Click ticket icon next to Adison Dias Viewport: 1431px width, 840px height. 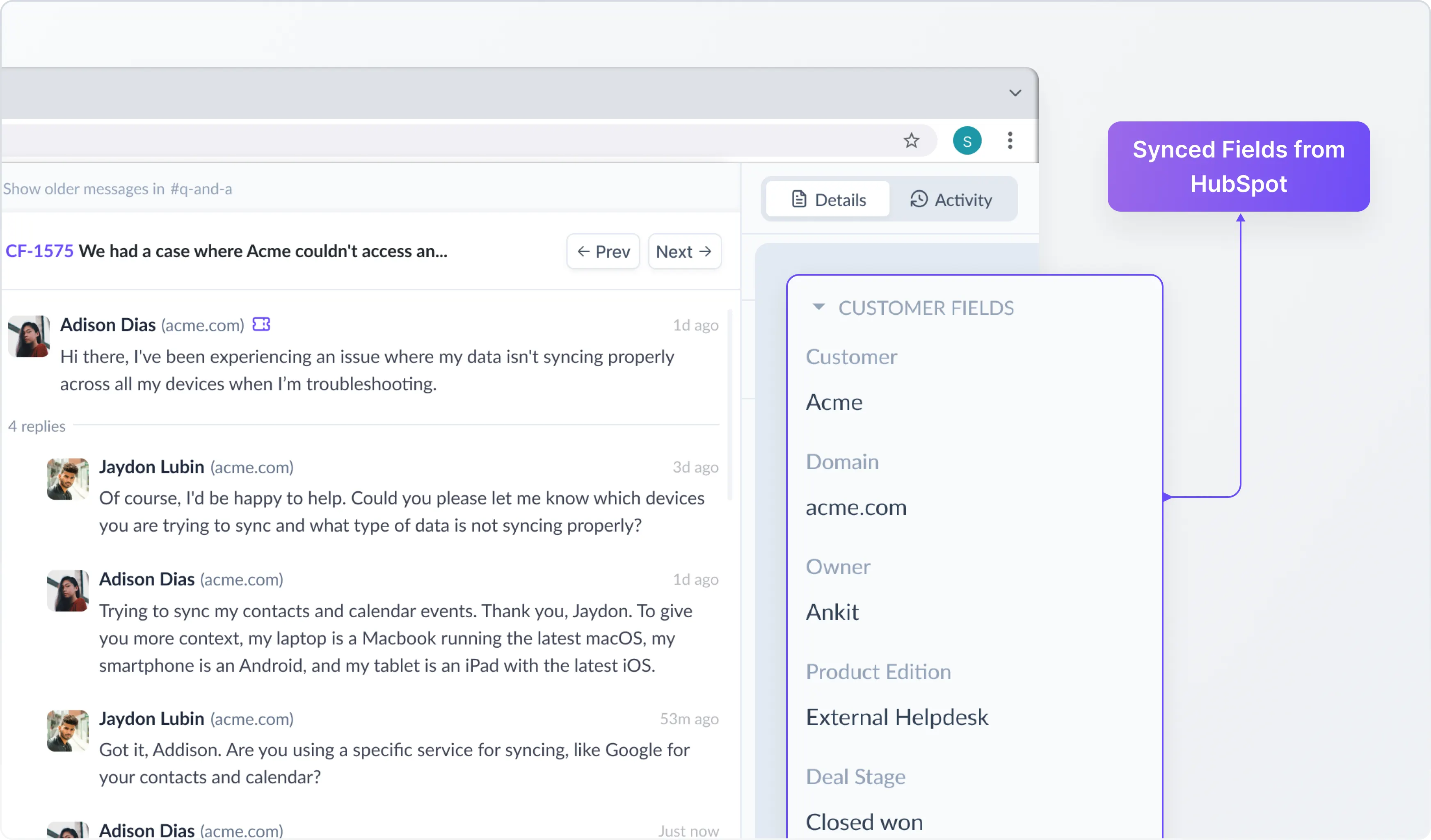[x=261, y=324]
